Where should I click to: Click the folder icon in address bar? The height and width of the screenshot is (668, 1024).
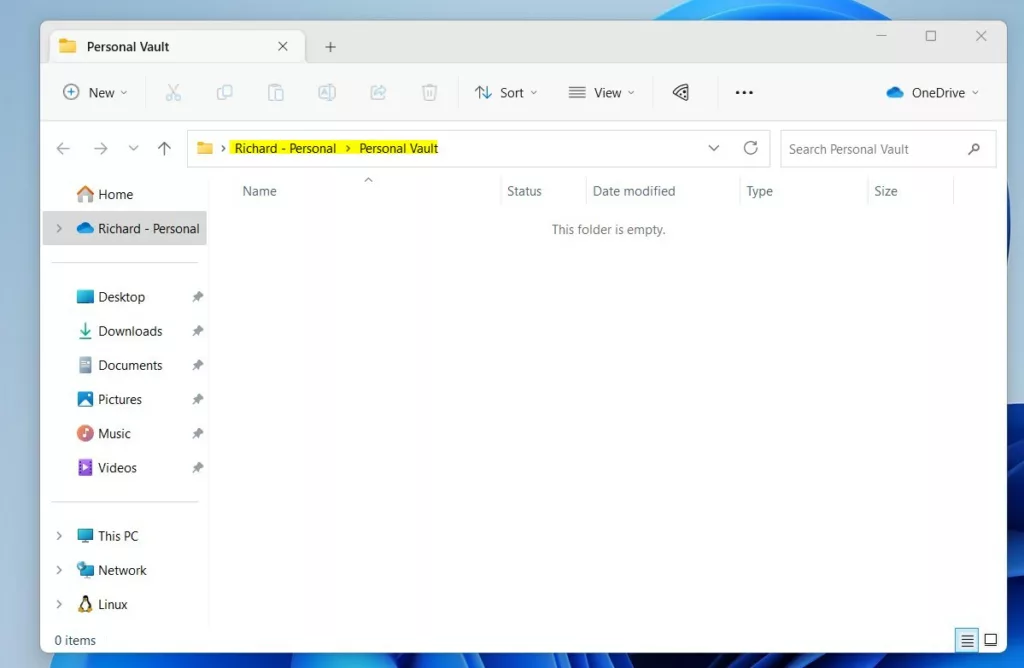click(204, 148)
